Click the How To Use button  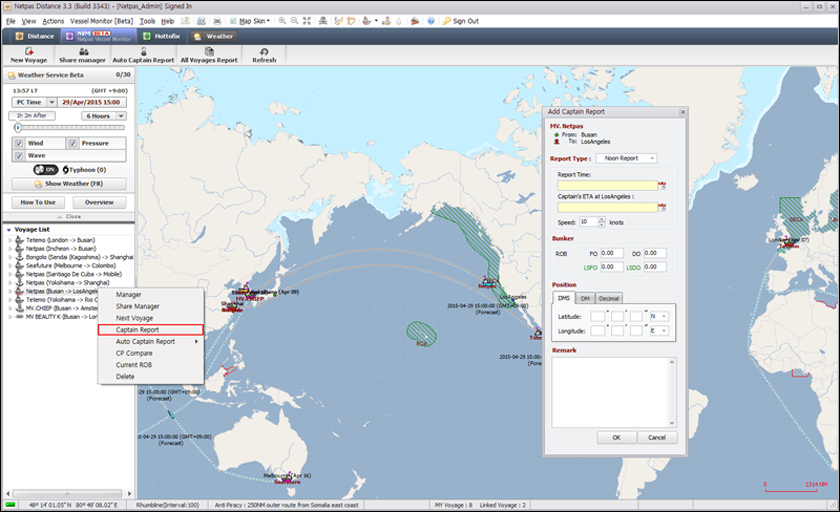38,202
